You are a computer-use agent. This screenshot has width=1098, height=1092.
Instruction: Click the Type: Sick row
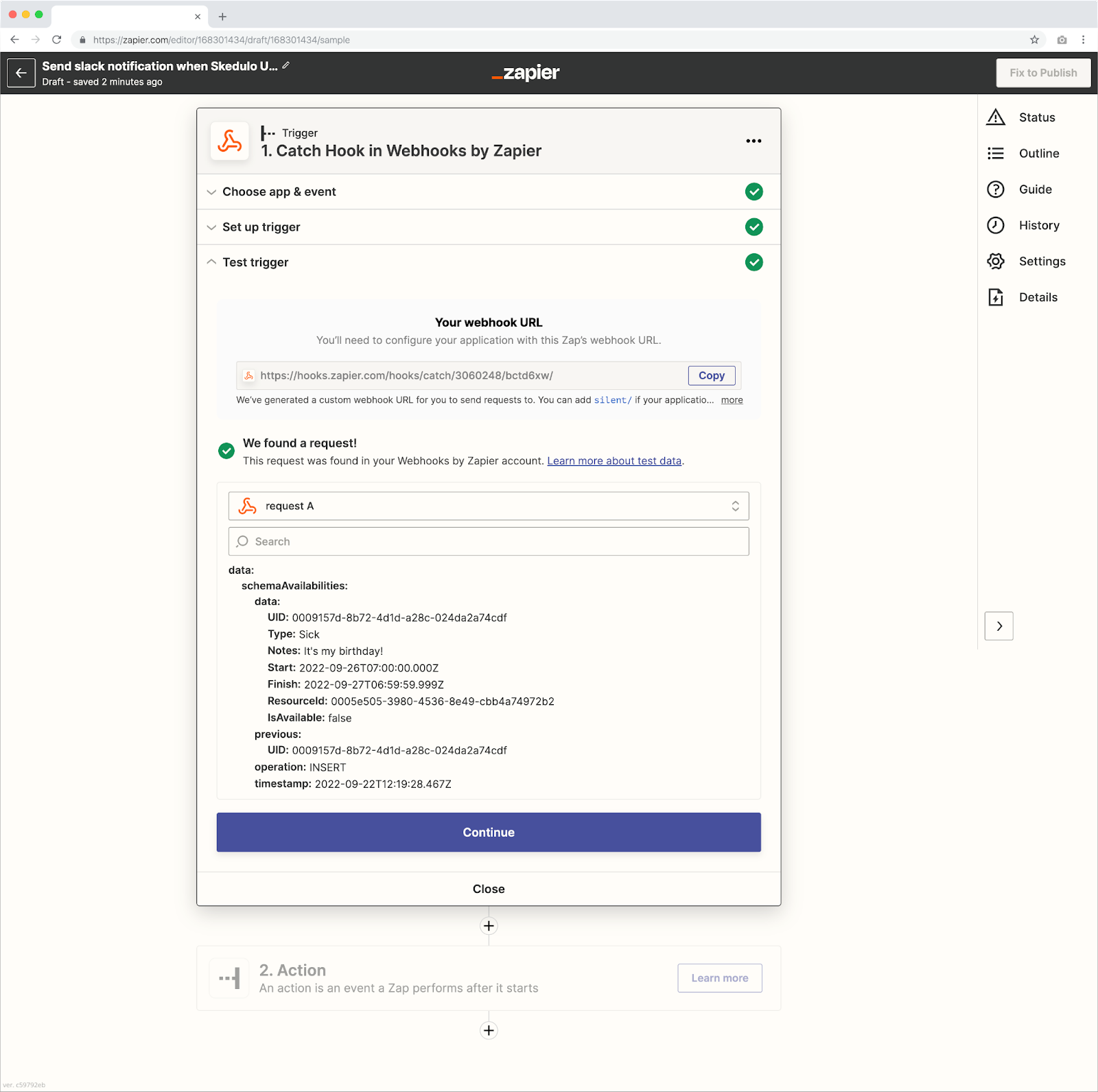click(294, 634)
